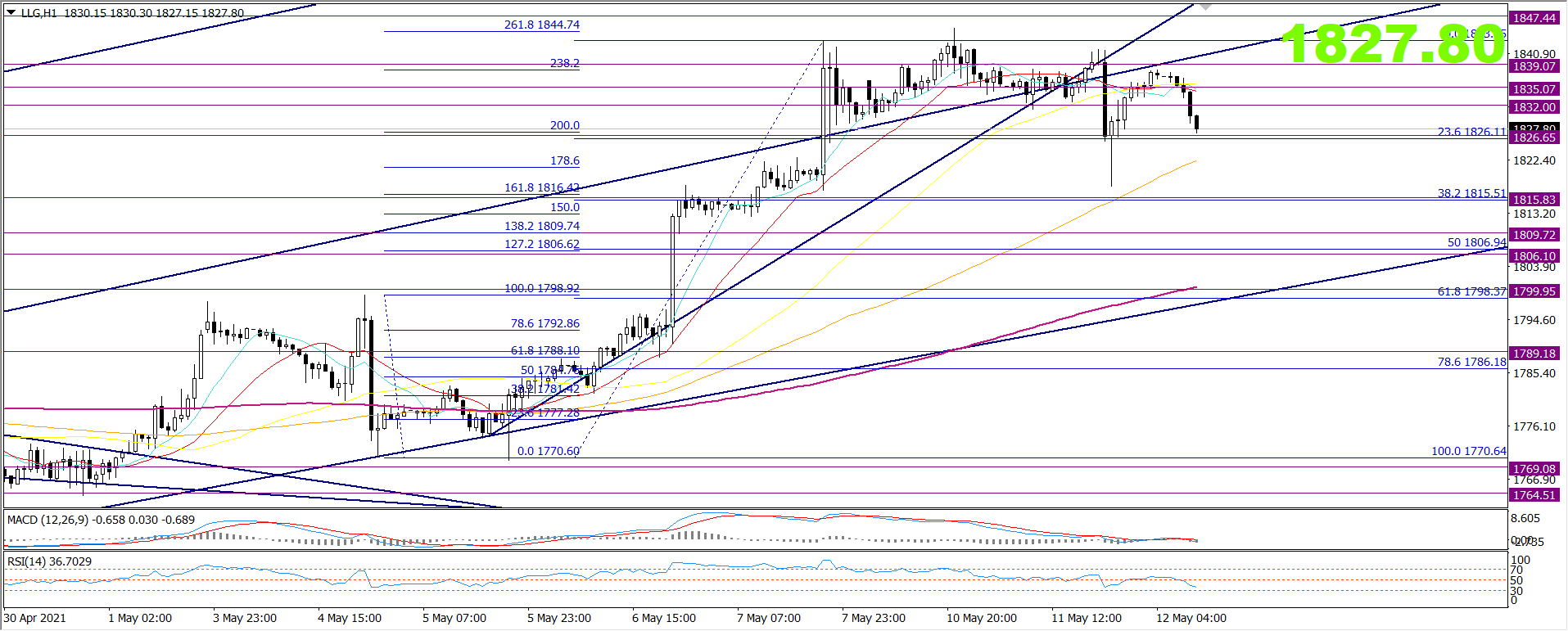This screenshot has height=631, width=1568.
Task: Select the 1769.08 price tag on axis
Action: 1534,469
